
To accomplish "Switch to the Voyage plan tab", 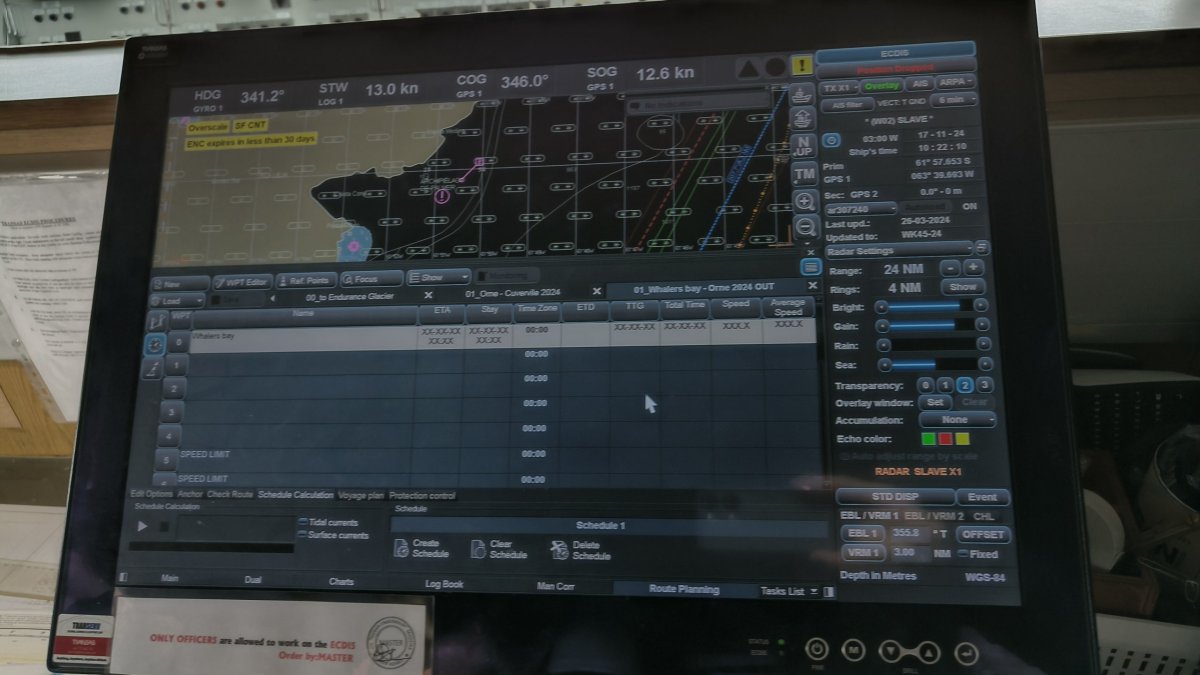I will [x=361, y=495].
